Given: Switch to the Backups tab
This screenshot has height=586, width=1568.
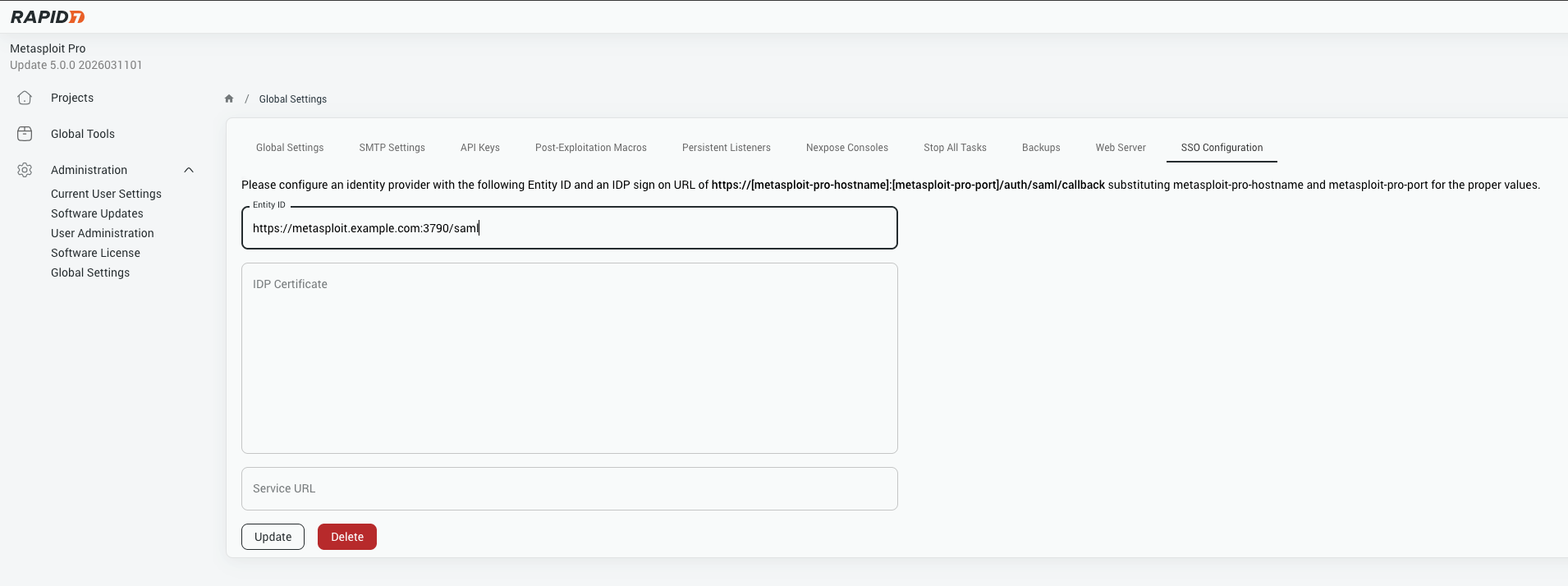Looking at the screenshot, I should 1040,148.
